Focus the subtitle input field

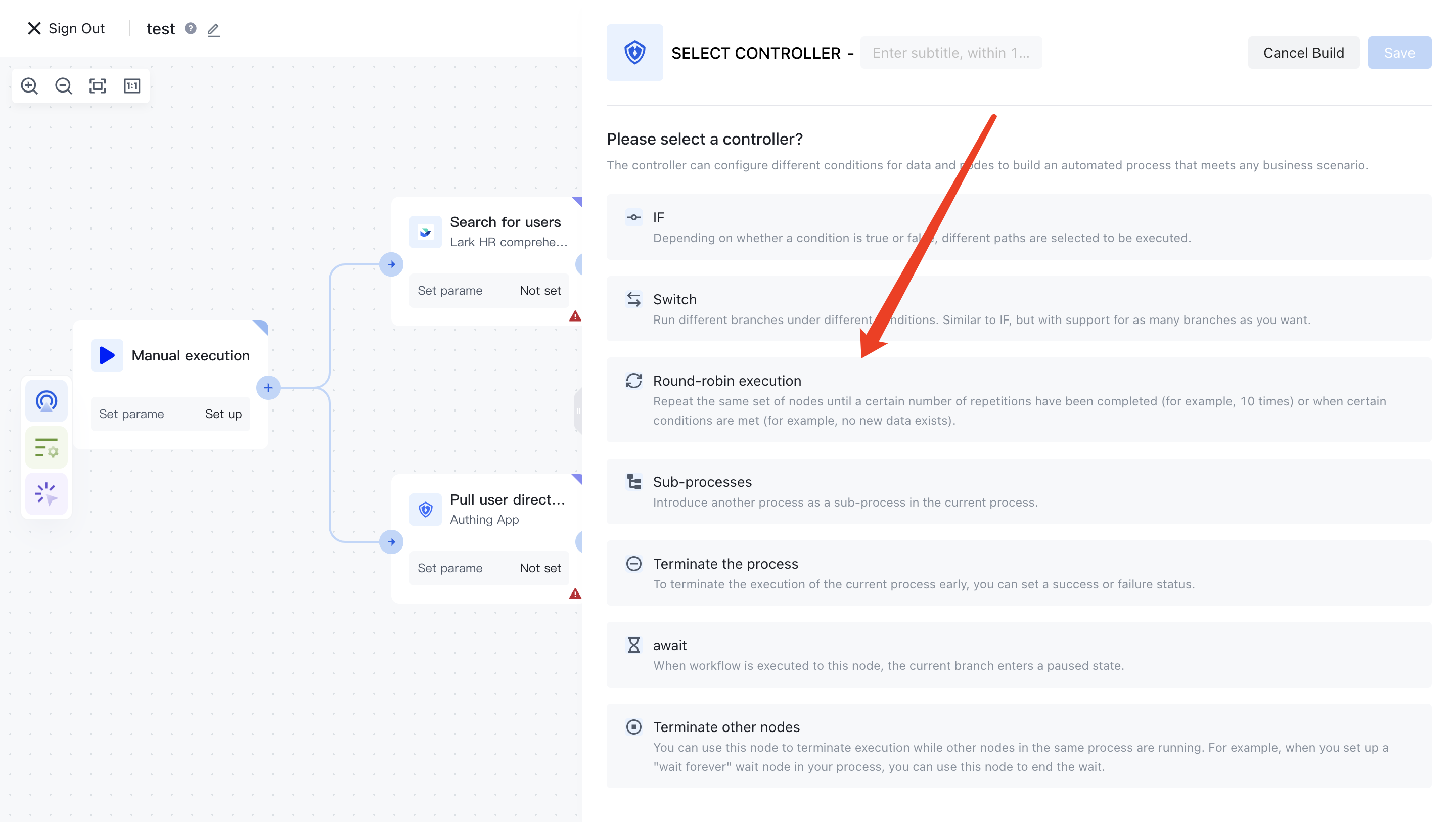(x=950, y=53)
